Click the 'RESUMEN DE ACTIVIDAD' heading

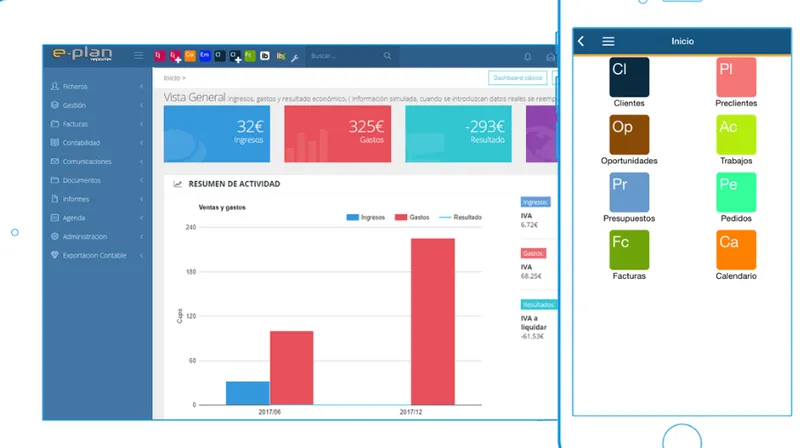tap(234, 184)
